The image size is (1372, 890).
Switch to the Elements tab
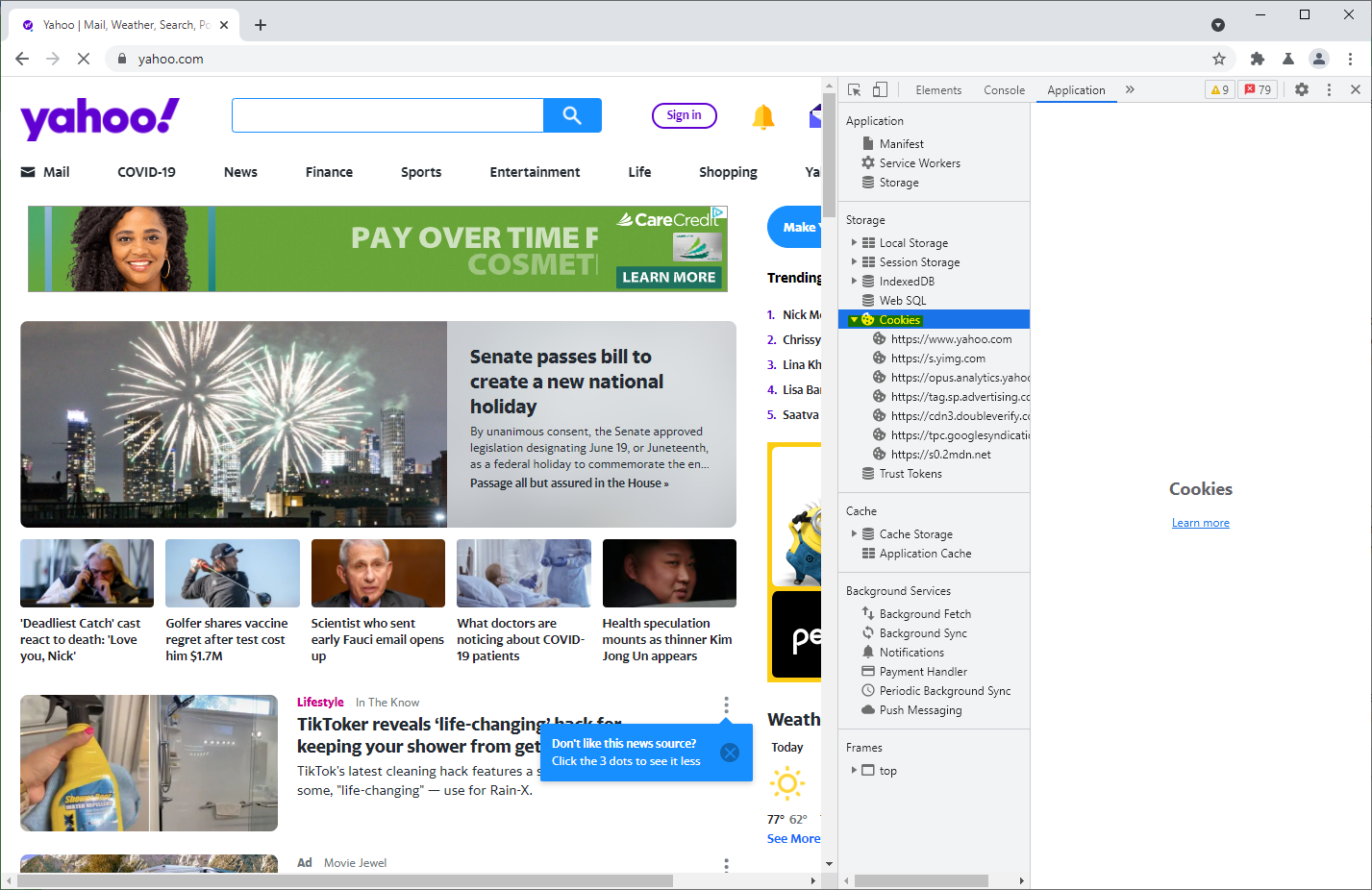pyautogui.click(x=938, y=90)
